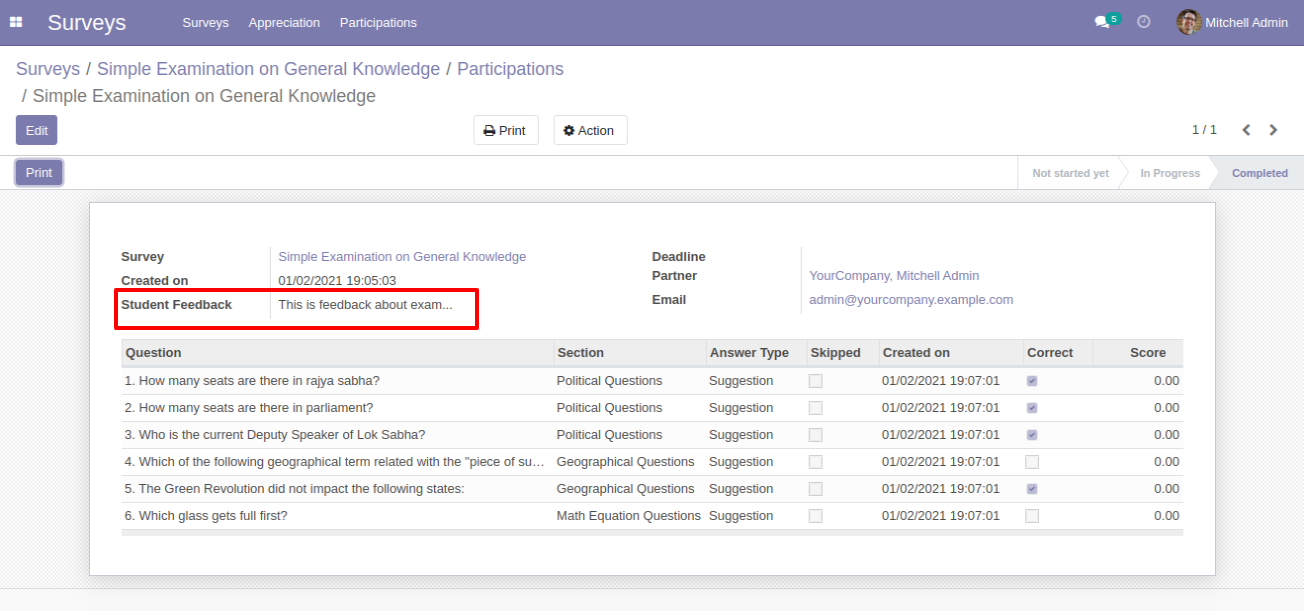This screenshot has height=611, width=1304.
Task: Toggle Skipped checkbox for parliament seats question
Action: point(816,408)
